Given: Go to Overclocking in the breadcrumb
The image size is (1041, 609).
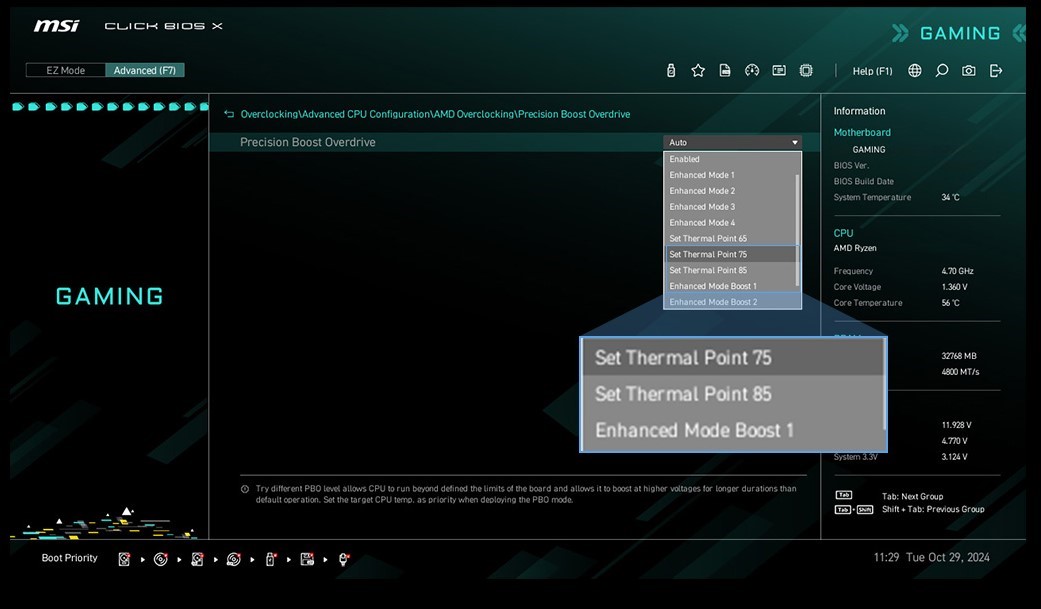Looking at the screenshot, I should coord(270,114).
